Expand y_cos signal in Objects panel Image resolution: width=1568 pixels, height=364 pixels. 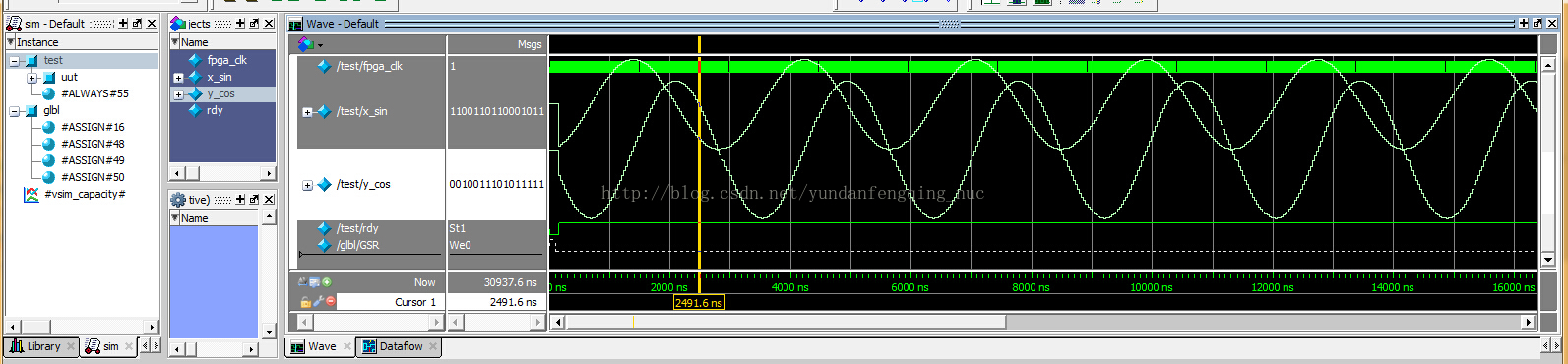(178, 94)
